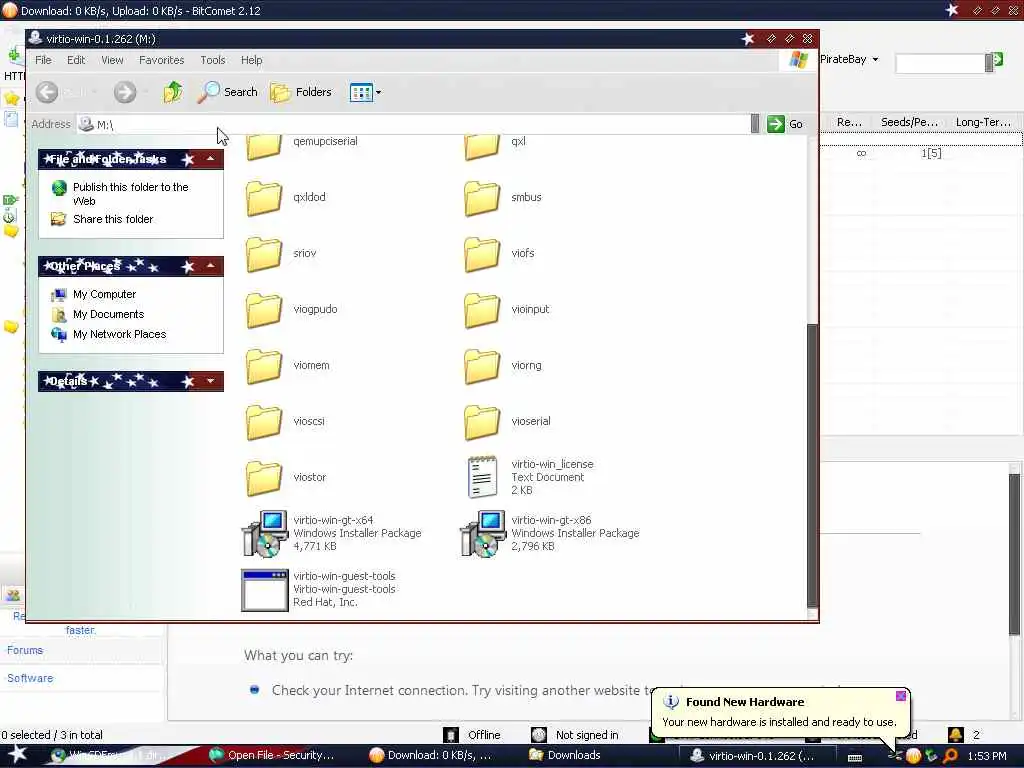
Task: Click the Forward arrow in Explorer toolbar
Action: click(125, 92)
